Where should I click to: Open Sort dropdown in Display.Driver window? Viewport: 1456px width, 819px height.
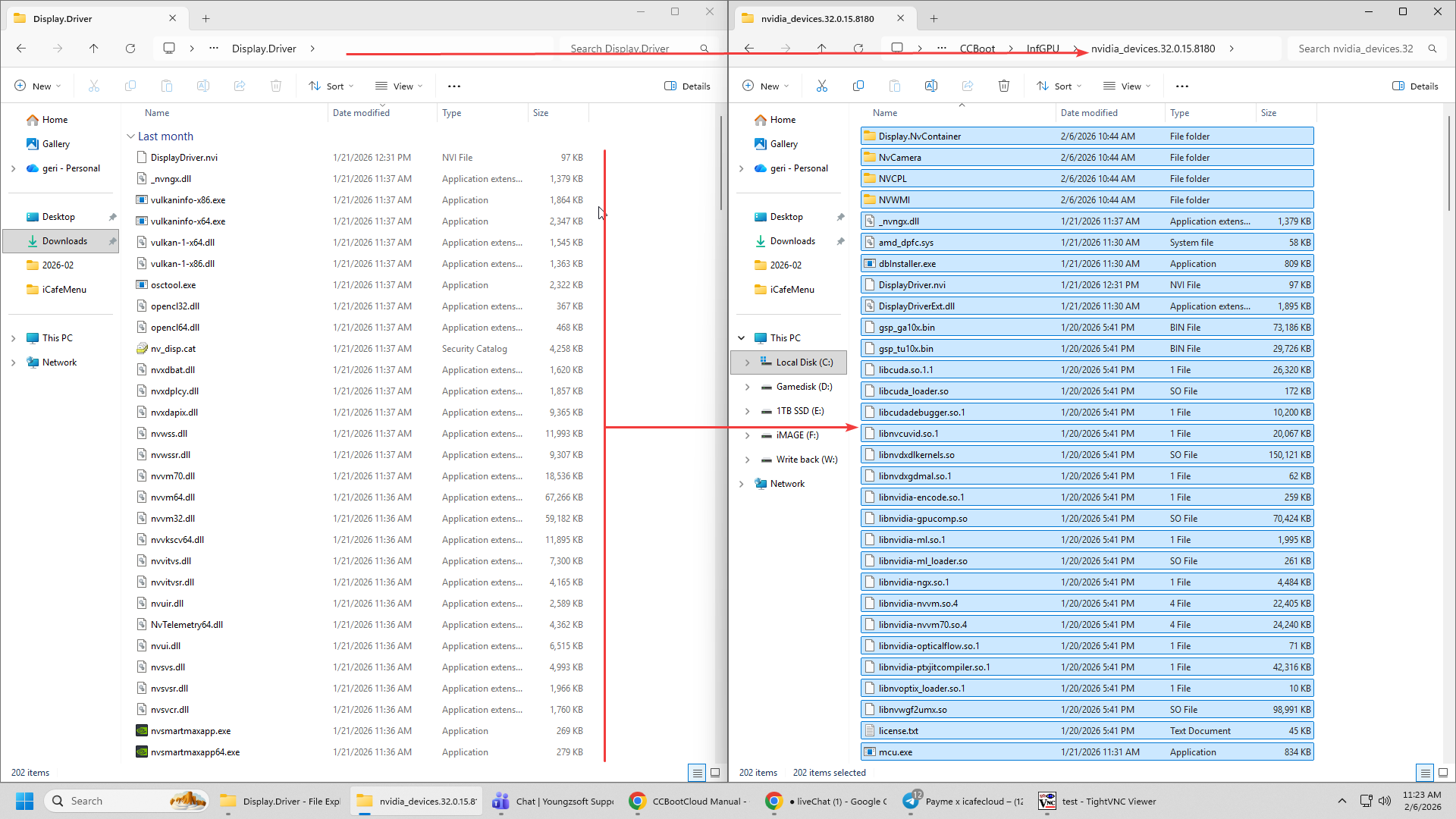[x=331, y=86]
